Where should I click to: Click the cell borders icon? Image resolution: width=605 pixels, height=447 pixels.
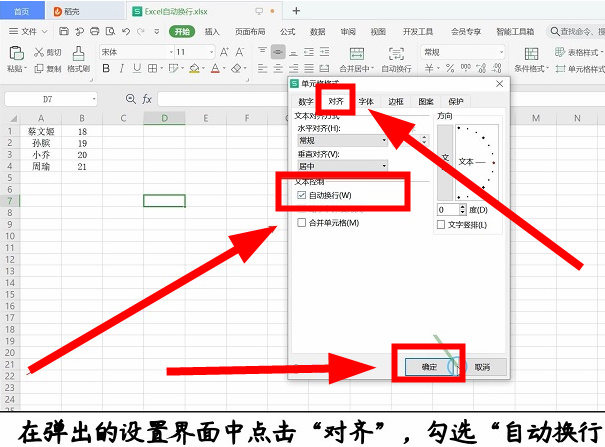coord(152,68)
